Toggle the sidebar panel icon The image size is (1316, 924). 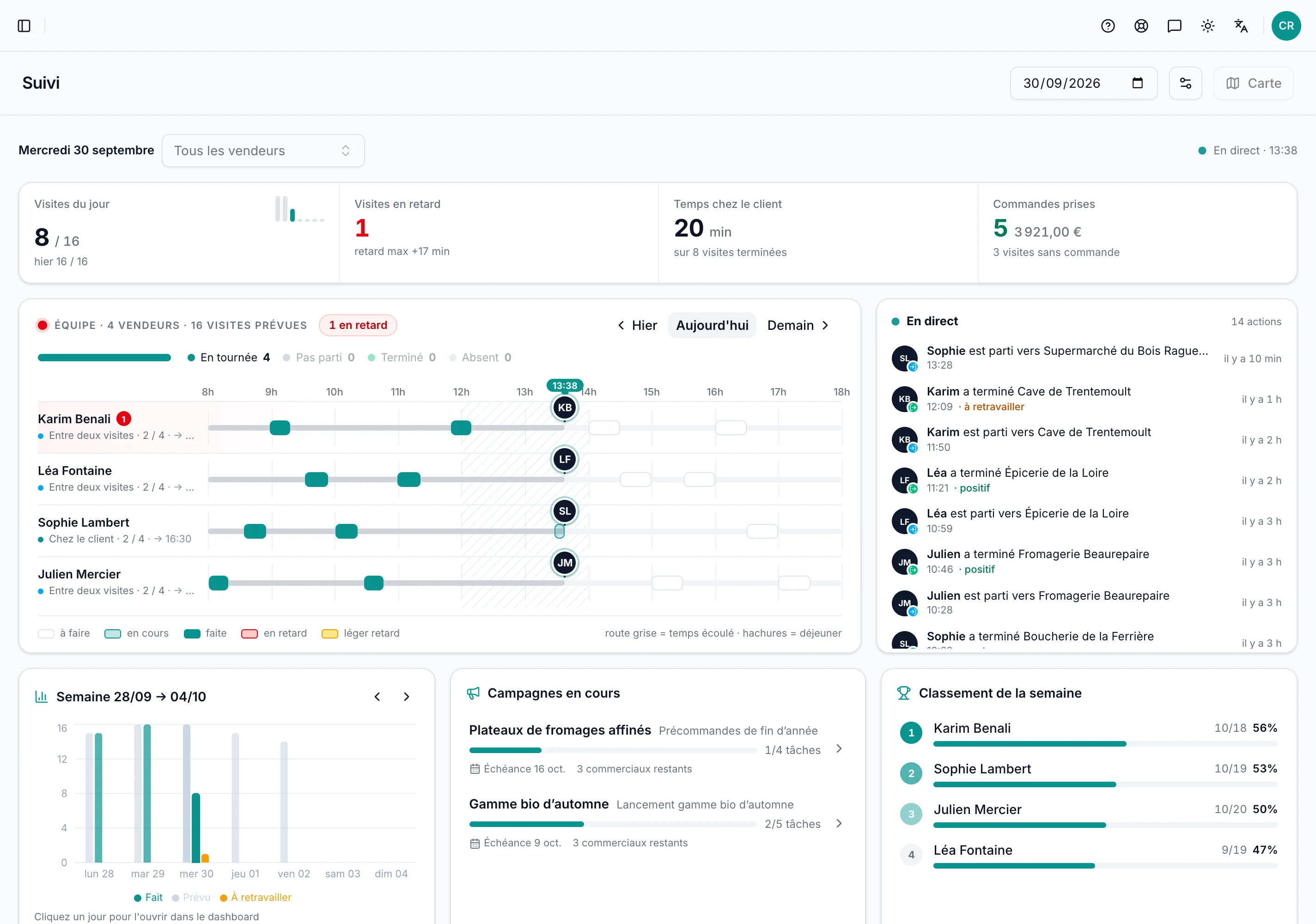[x=24, y=26]
